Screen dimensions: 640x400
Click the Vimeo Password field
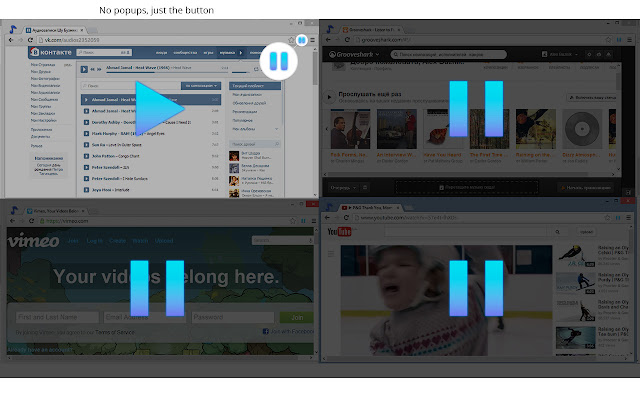coord(233,317)
